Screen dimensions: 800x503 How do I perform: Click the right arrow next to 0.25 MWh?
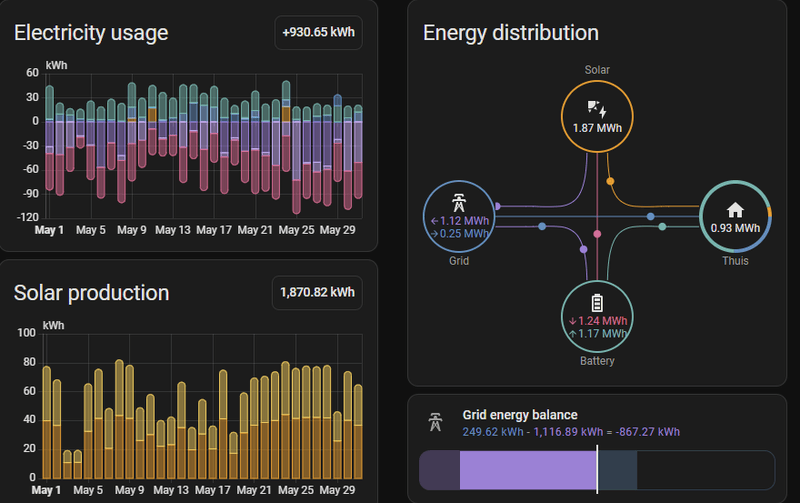(x=434, y=234)
